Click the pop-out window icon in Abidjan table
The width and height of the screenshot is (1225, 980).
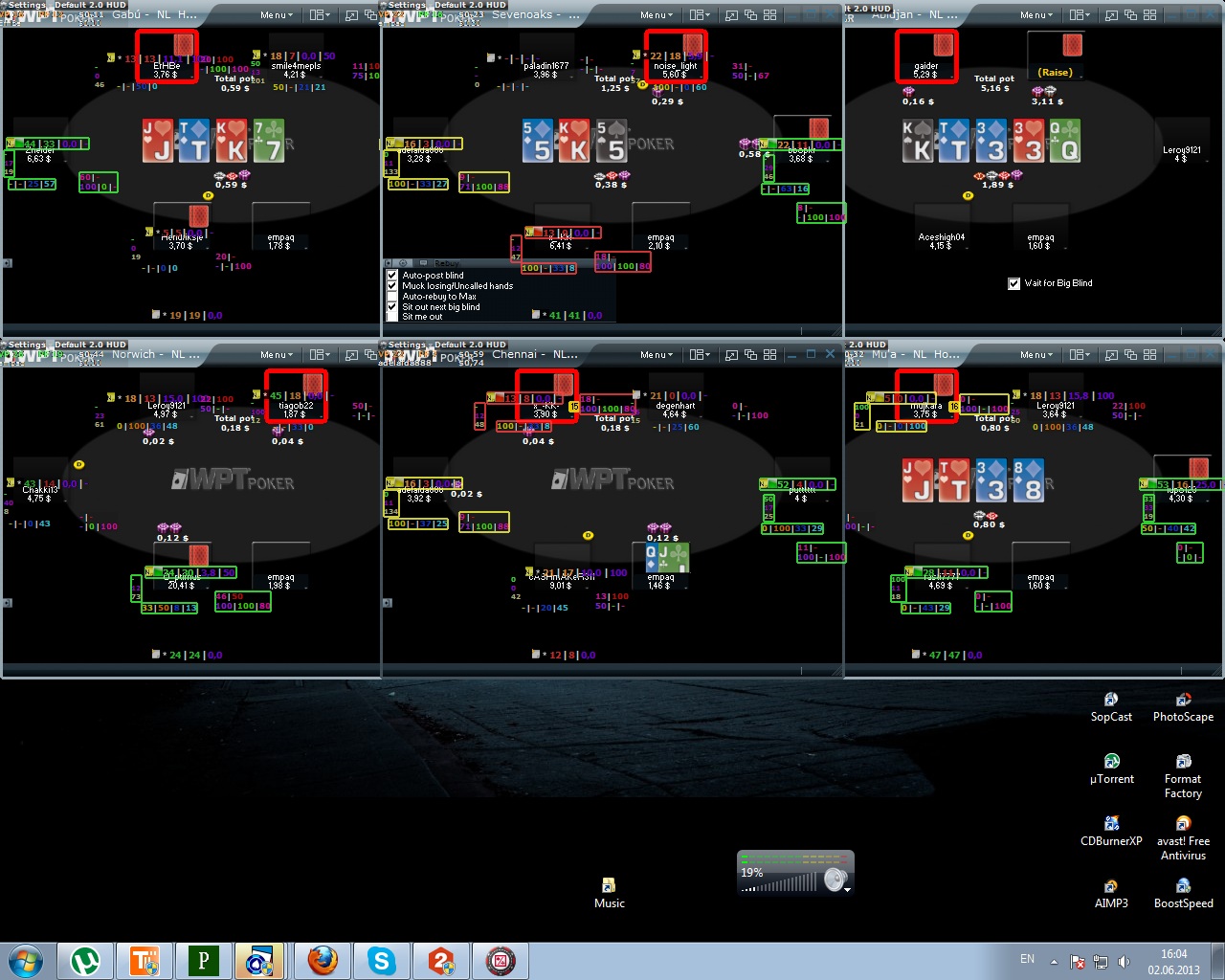point(1111,15)
